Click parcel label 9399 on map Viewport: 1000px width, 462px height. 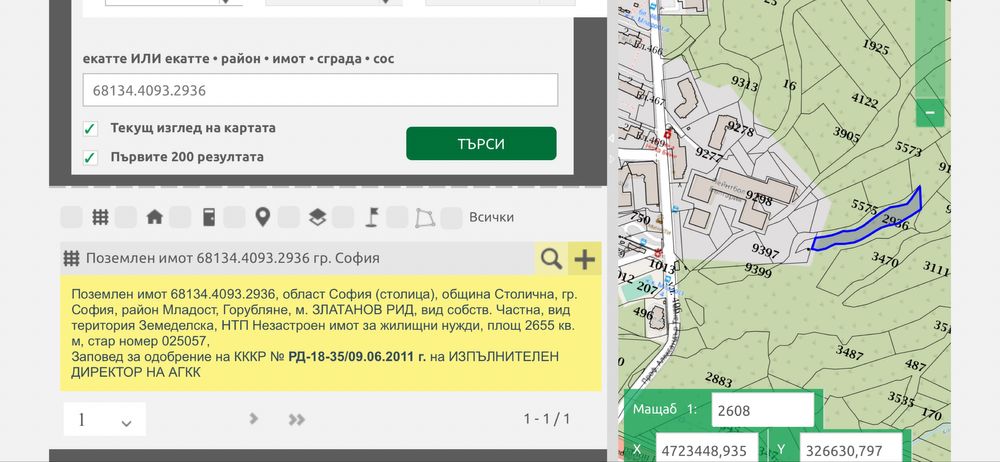[x=758, y=270]
